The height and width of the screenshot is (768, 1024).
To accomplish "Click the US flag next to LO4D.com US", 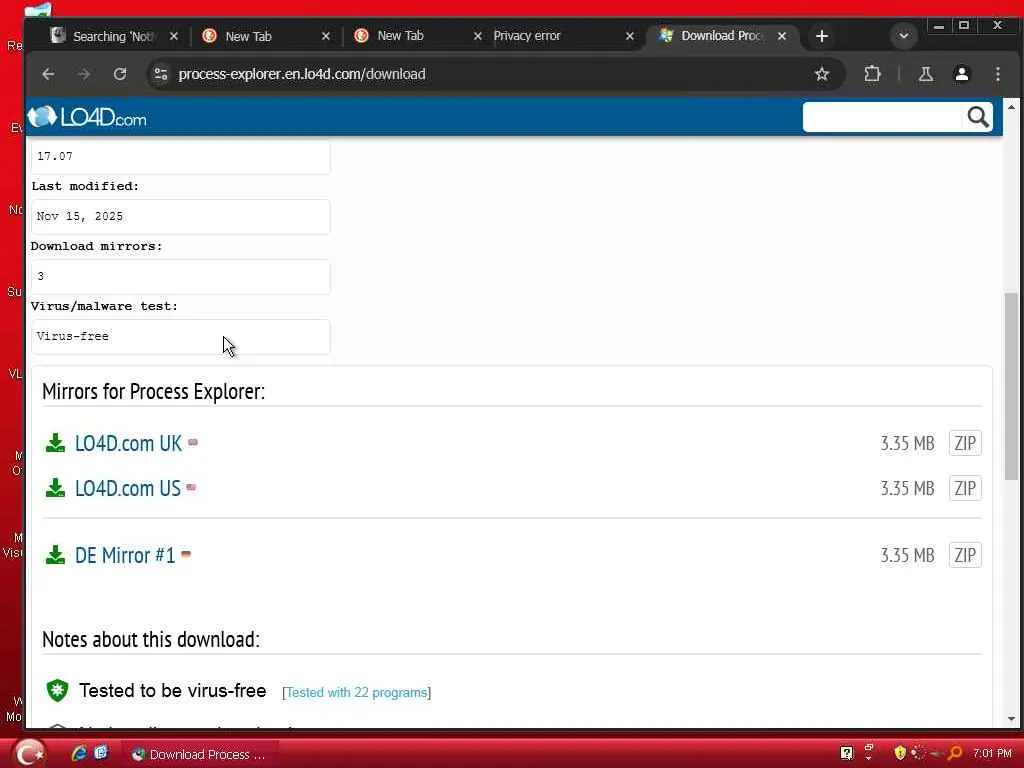I will tap(191, 487).
